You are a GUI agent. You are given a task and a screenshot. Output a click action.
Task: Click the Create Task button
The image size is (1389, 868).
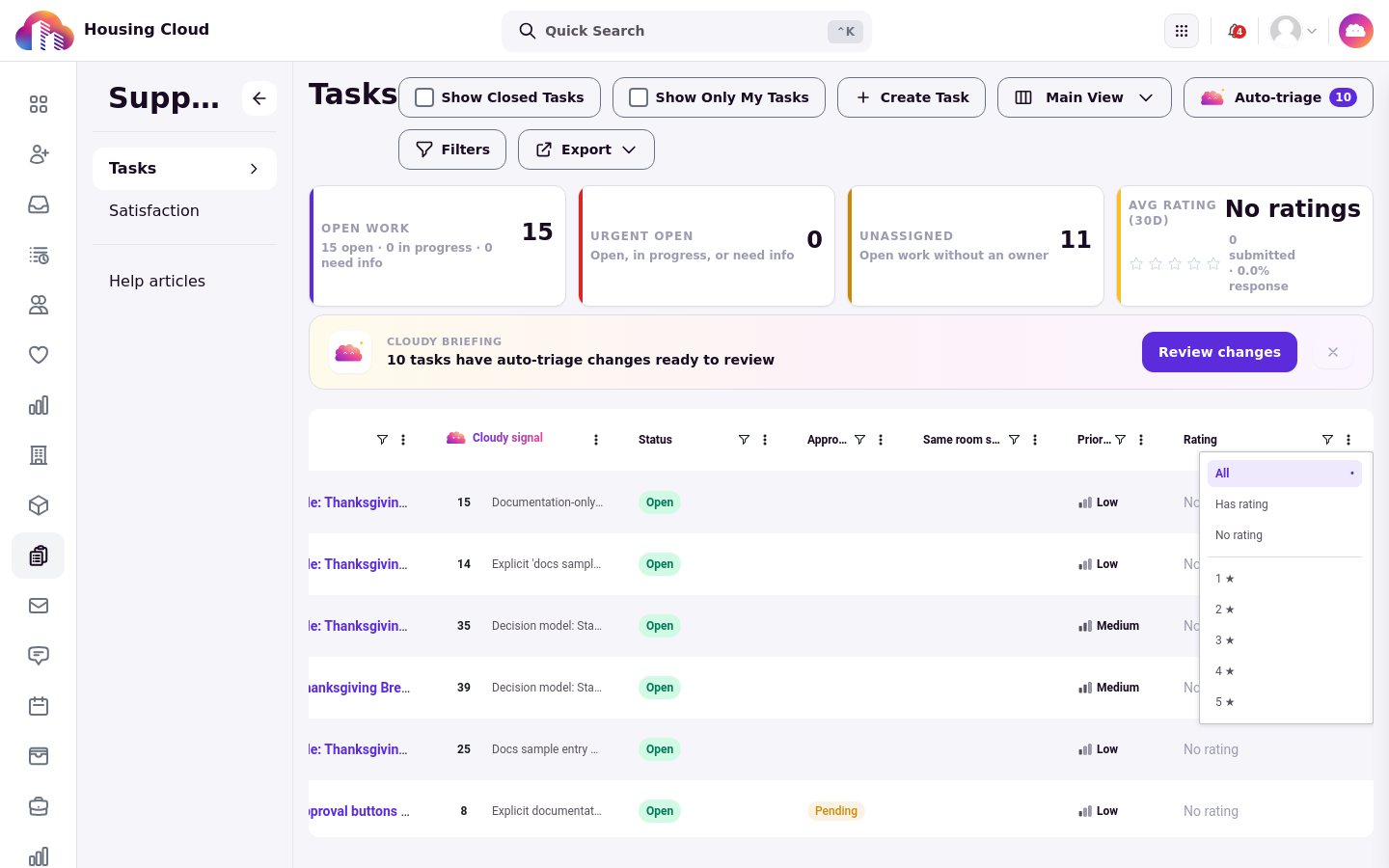coord(912,97)
